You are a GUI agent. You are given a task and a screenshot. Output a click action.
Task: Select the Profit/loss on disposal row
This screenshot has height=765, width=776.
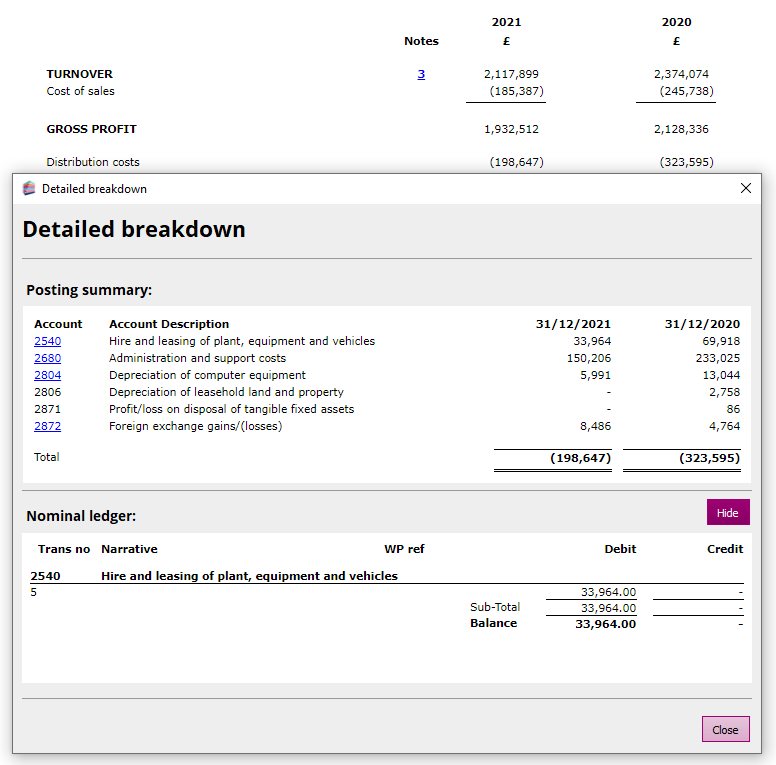tap(231, 409)
